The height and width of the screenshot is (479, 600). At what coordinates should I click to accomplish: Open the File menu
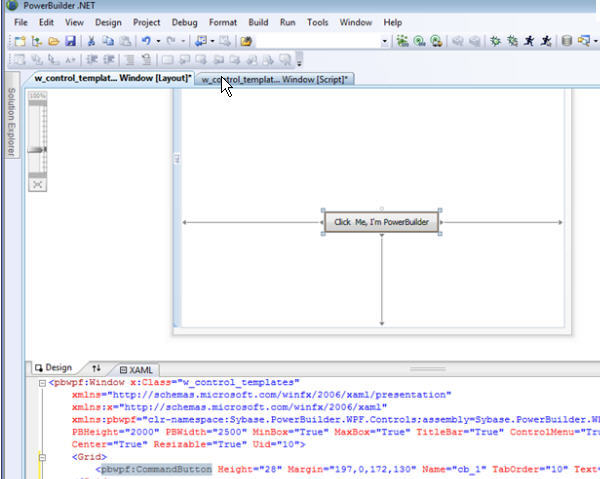point(21,23)
